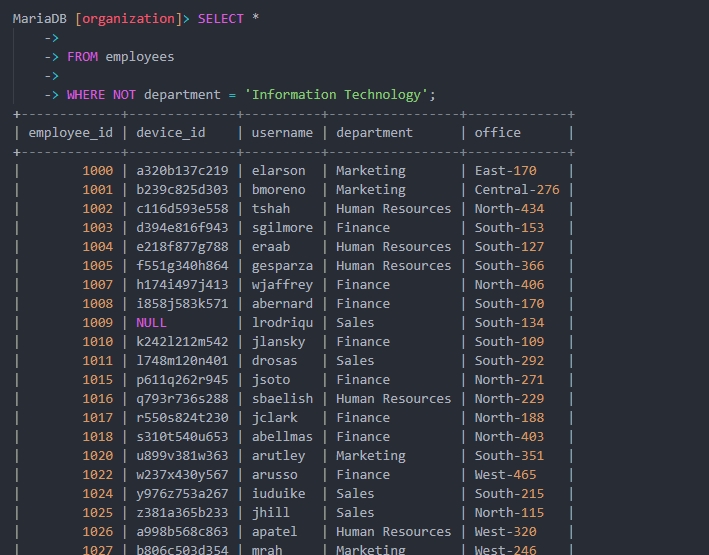Click the NULL device_id value
The image size is (709, 555).
tap(151, 323)
